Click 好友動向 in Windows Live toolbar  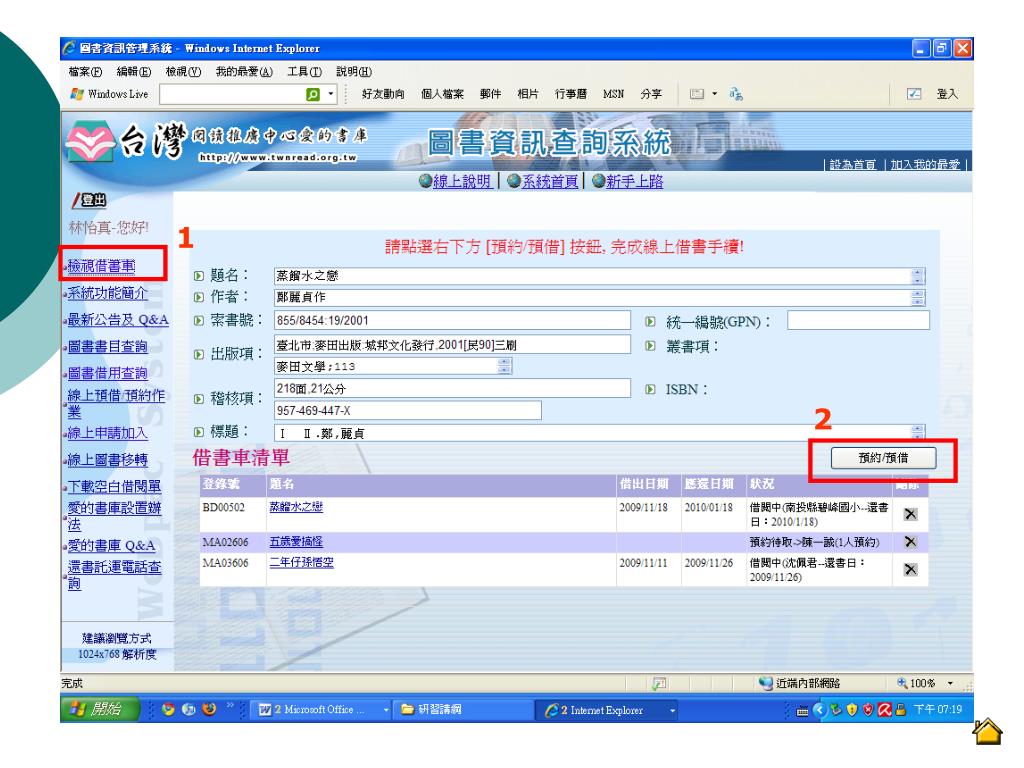coord(383,94)
